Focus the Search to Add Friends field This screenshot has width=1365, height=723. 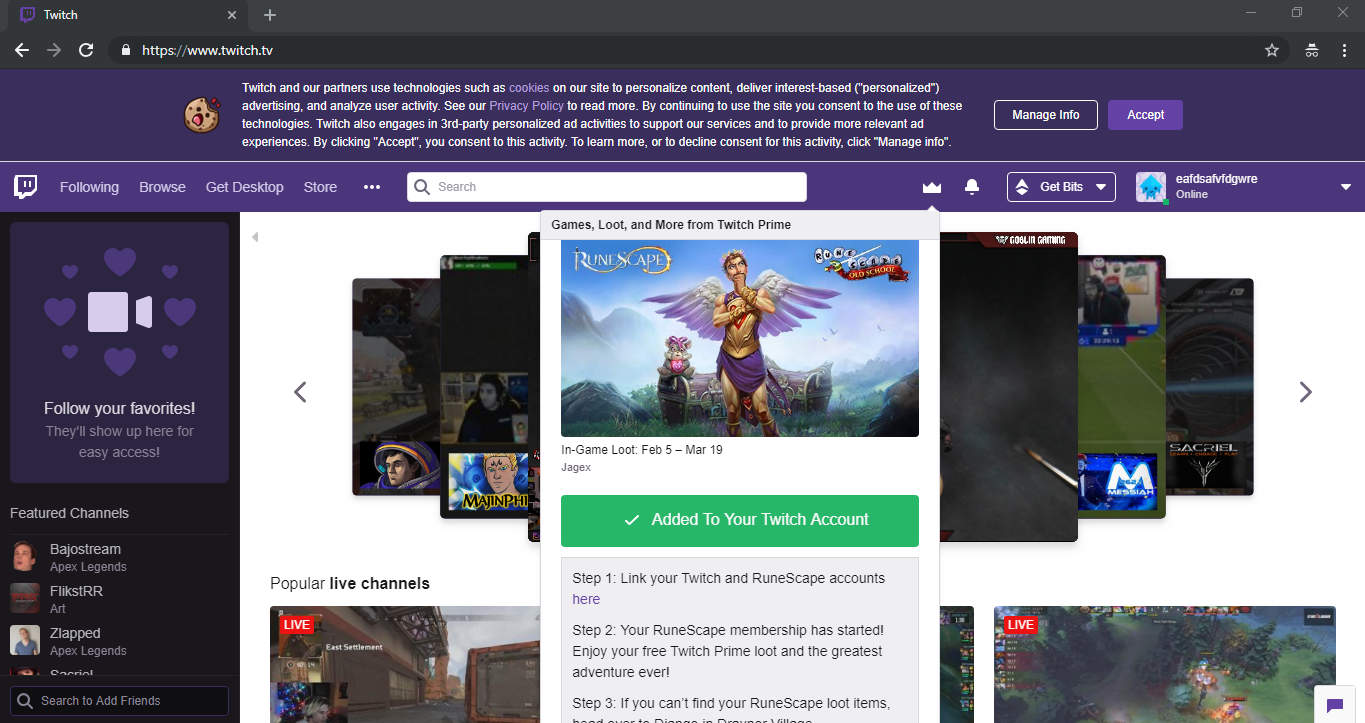point(119,701)
